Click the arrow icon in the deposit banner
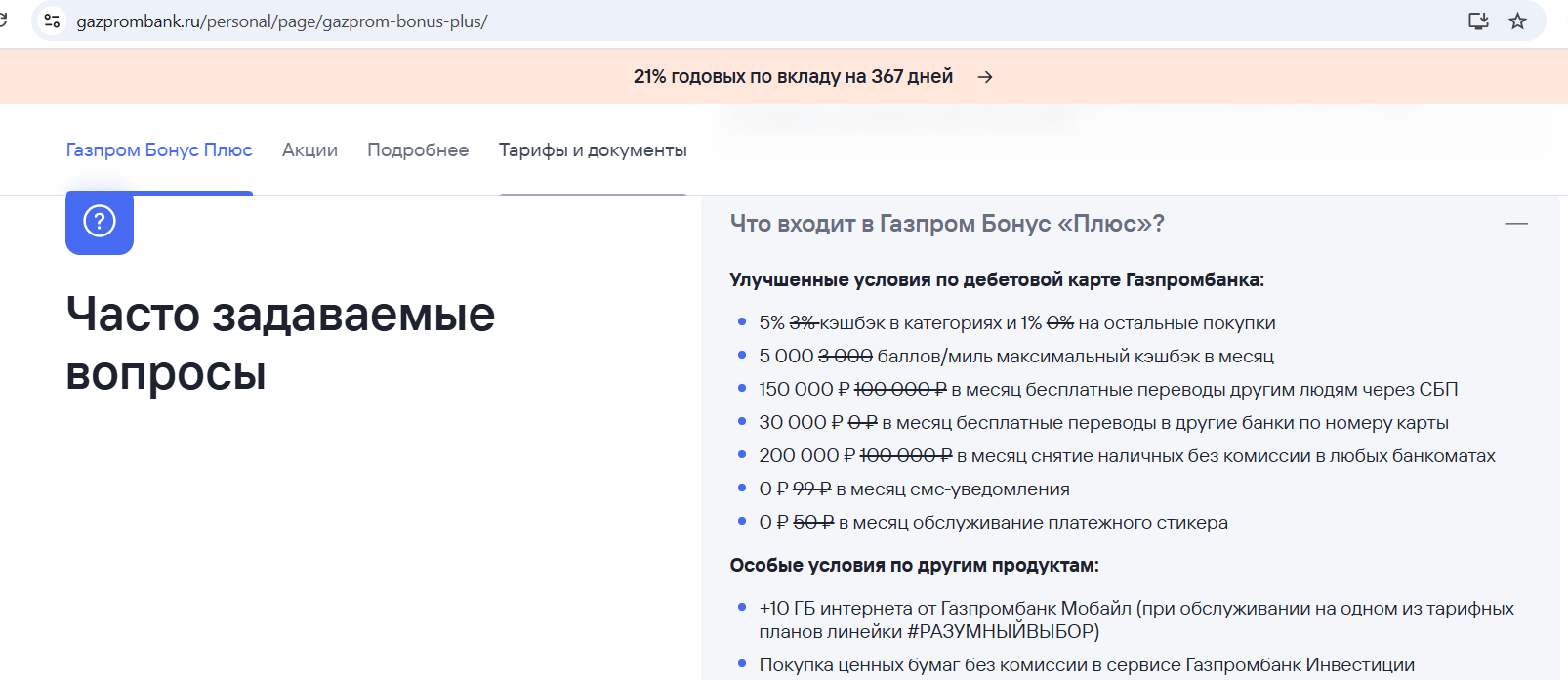The height and width of the screenshot is (680, 1568). [x=985, y=77]
